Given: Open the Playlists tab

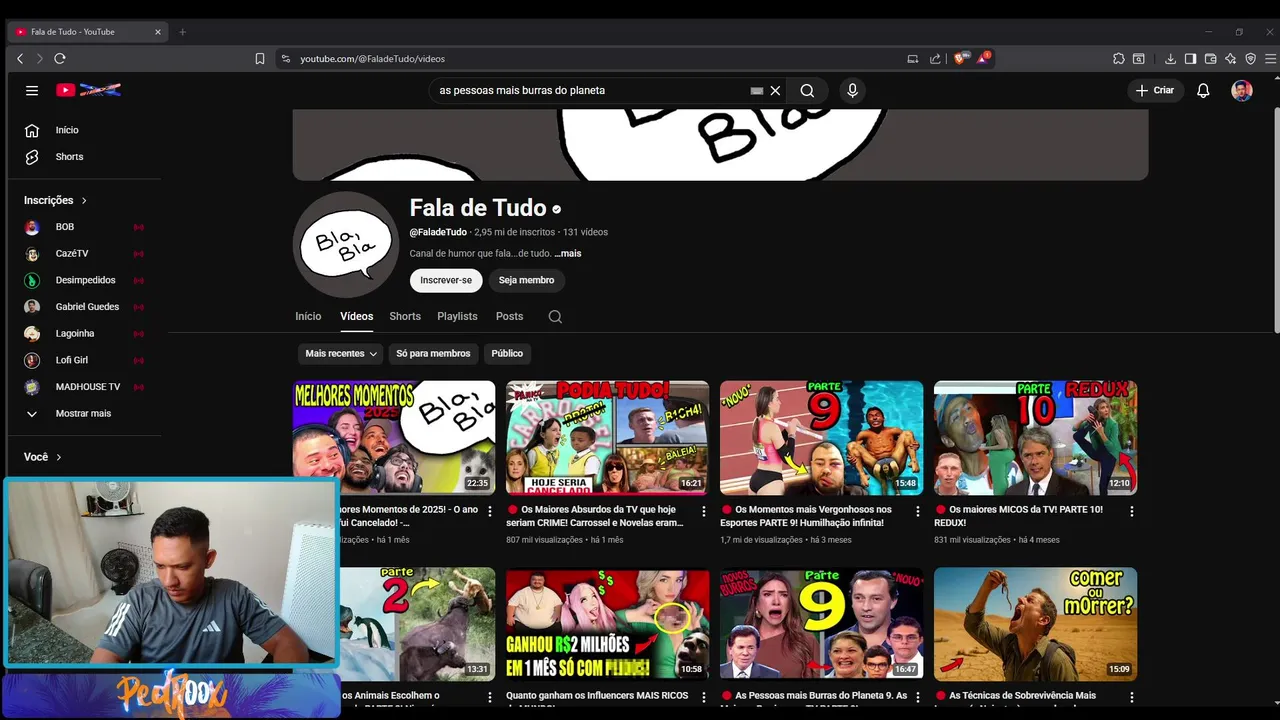Looking at the screenshot, I should pos(457,316).
